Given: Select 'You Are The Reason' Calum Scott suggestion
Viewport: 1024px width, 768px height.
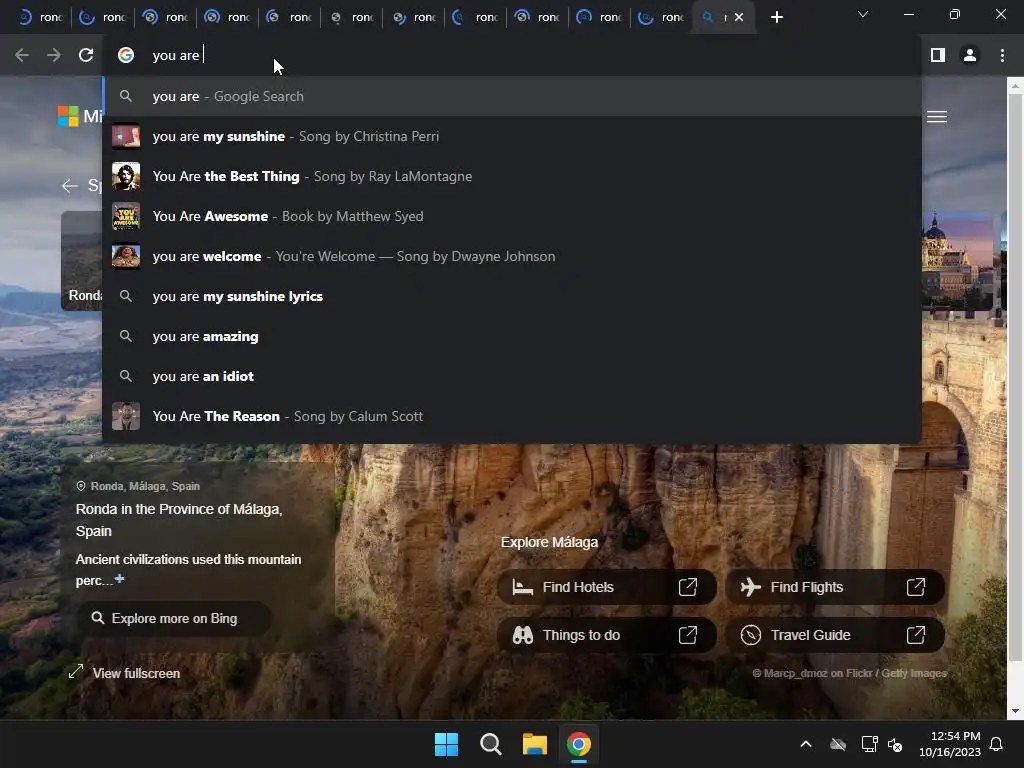Looking at the screenshot, I should (x=512, y=417).
